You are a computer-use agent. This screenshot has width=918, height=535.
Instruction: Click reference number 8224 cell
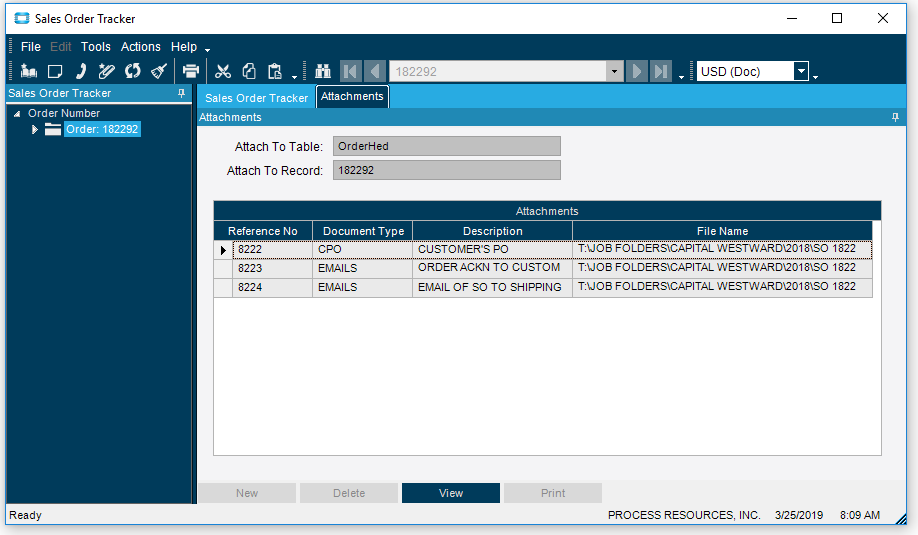272,287
